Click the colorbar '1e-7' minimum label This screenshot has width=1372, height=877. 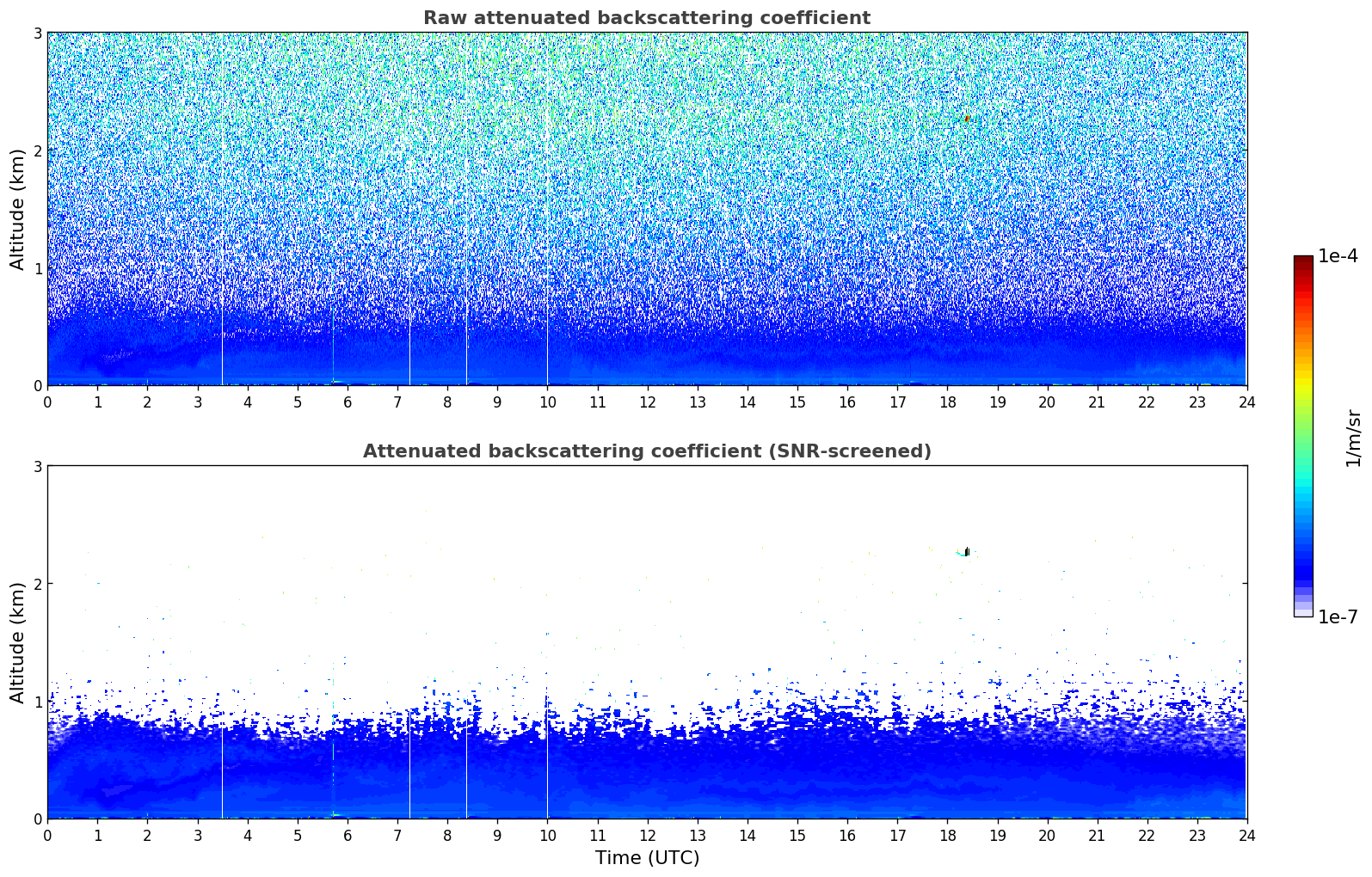coord(1338,616)
